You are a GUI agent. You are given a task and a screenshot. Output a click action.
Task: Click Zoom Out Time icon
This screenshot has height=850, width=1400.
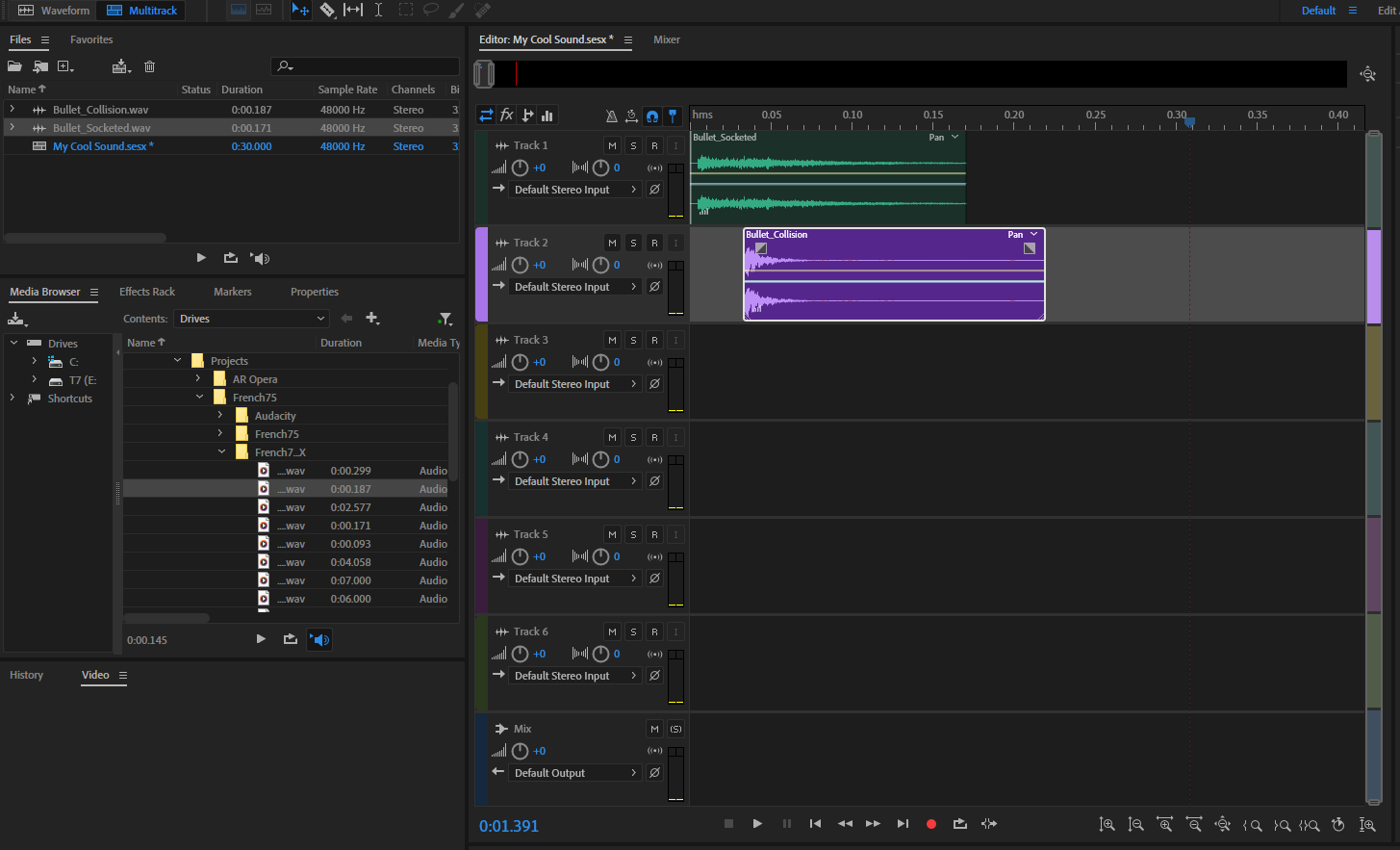[1194, 824]
